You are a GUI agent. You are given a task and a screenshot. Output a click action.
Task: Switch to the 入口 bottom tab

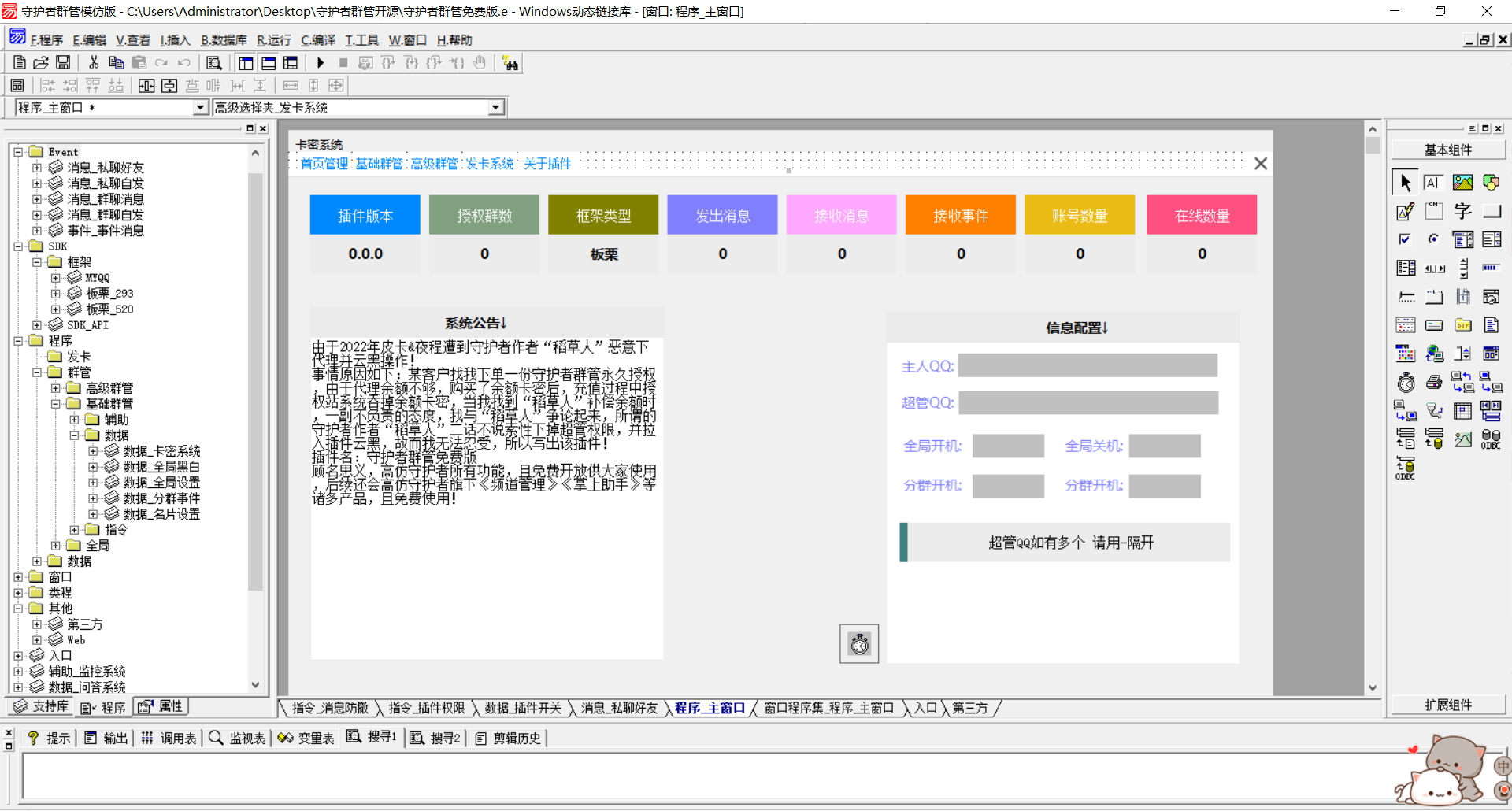tap(925, 708)
